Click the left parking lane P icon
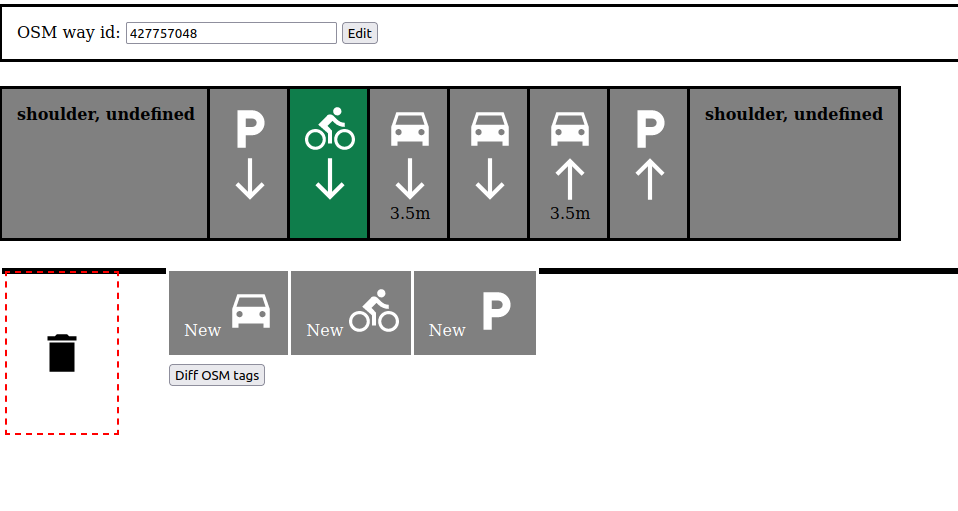This screenshot has height=511, width=958. tap(249, 129)
